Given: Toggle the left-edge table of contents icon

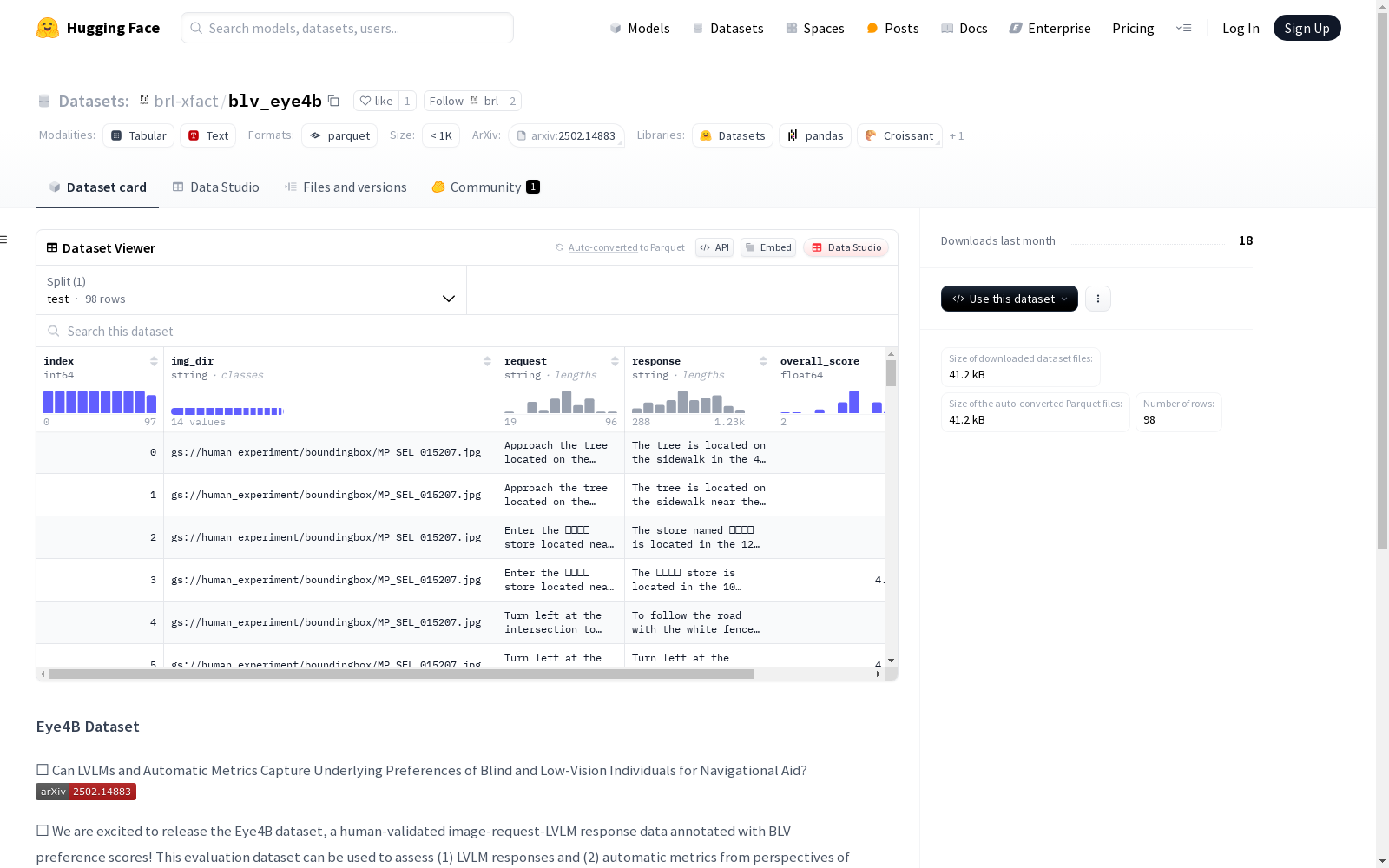Looking at the screenshot, I should [x=4, y=240].
